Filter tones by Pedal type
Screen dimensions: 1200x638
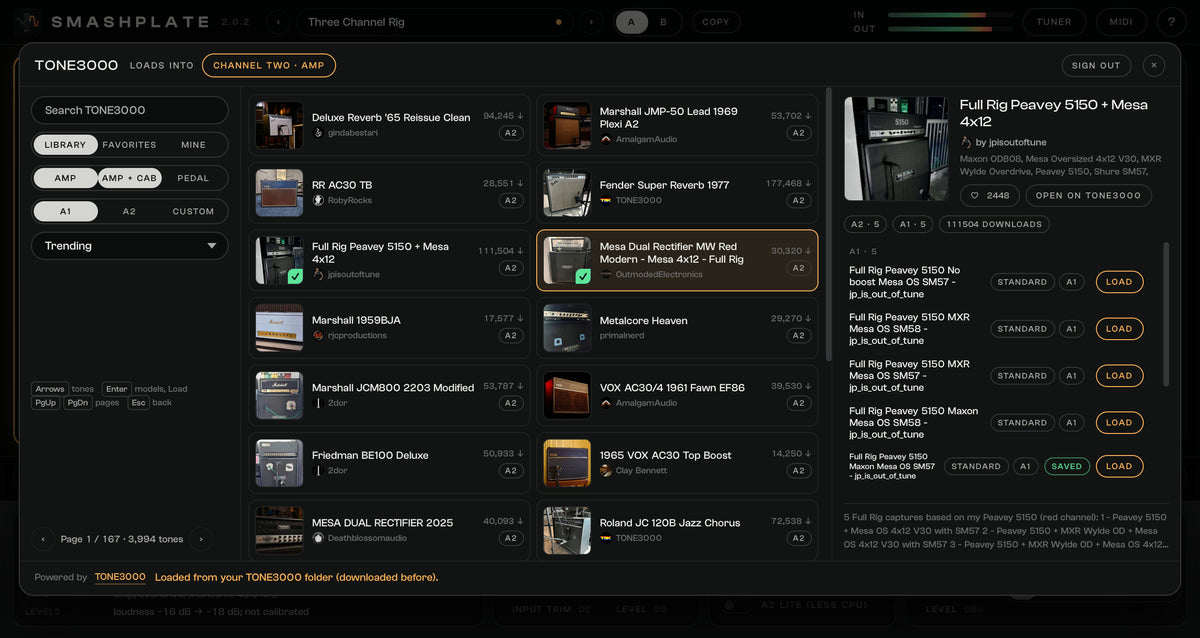tap(193, 178)
